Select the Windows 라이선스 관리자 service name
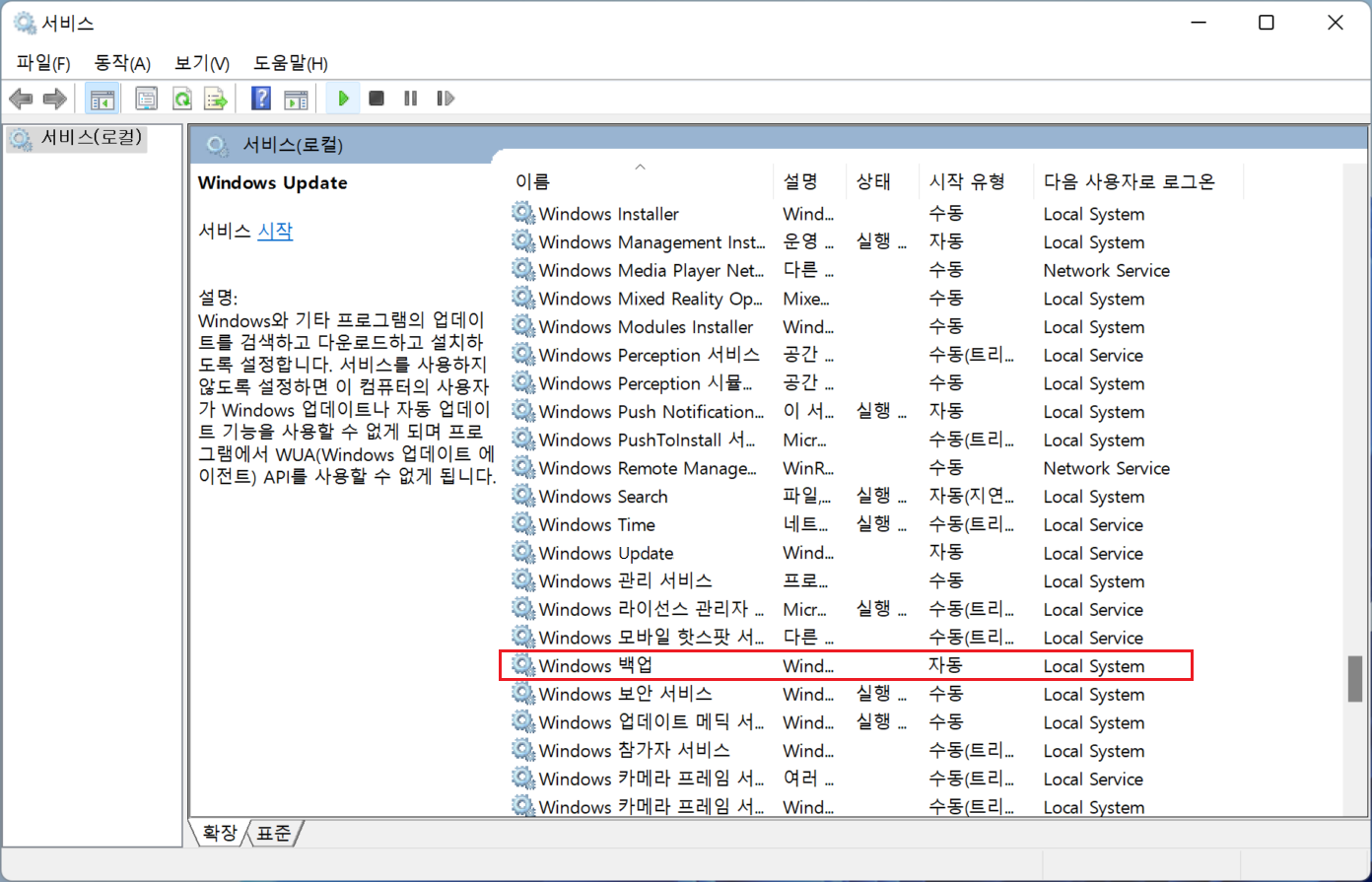The height and width of the screenshot is (882, 1372). point(652,610)
